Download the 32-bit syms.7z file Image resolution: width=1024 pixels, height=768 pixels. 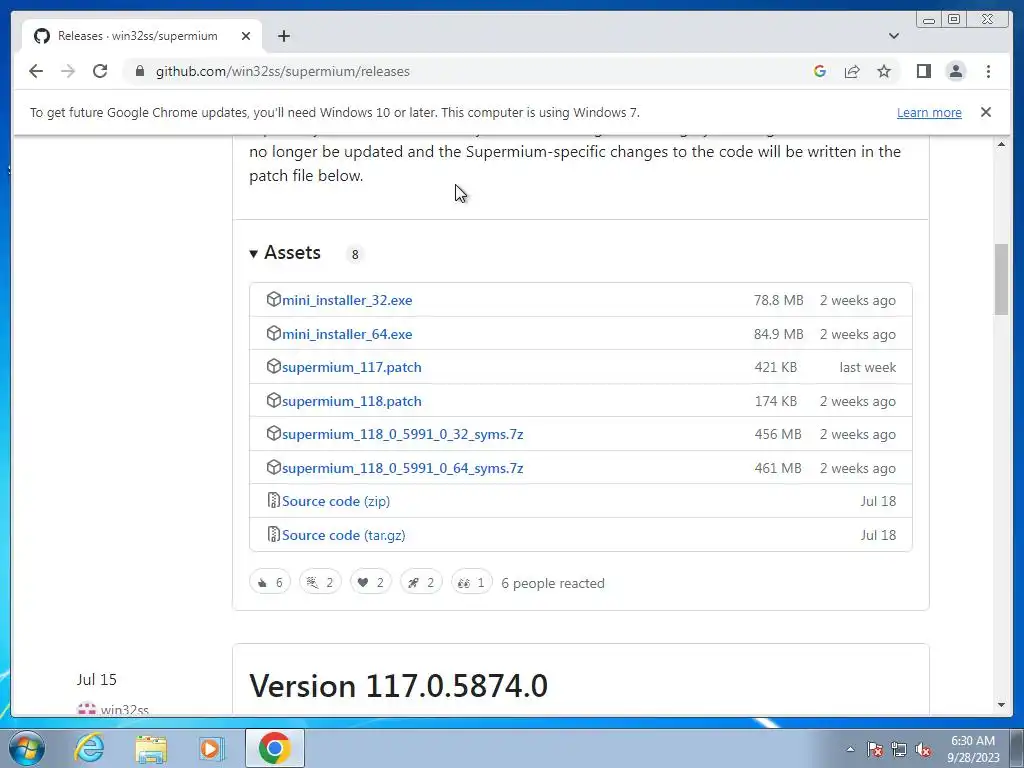coord(402,434)
